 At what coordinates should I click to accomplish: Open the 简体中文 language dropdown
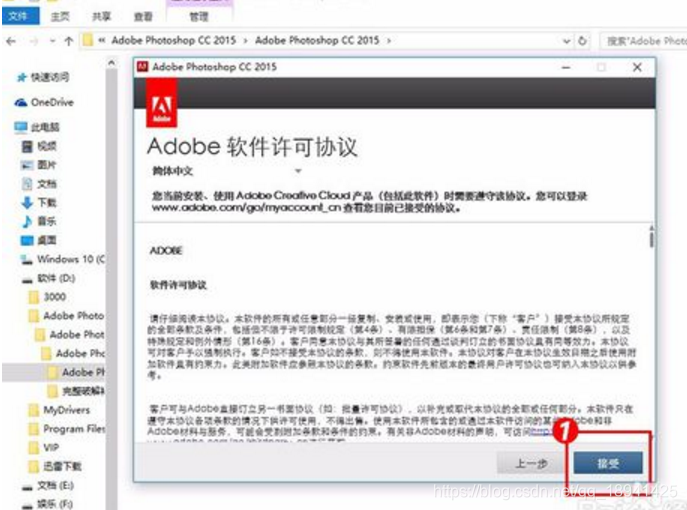[x=227, y=171]
